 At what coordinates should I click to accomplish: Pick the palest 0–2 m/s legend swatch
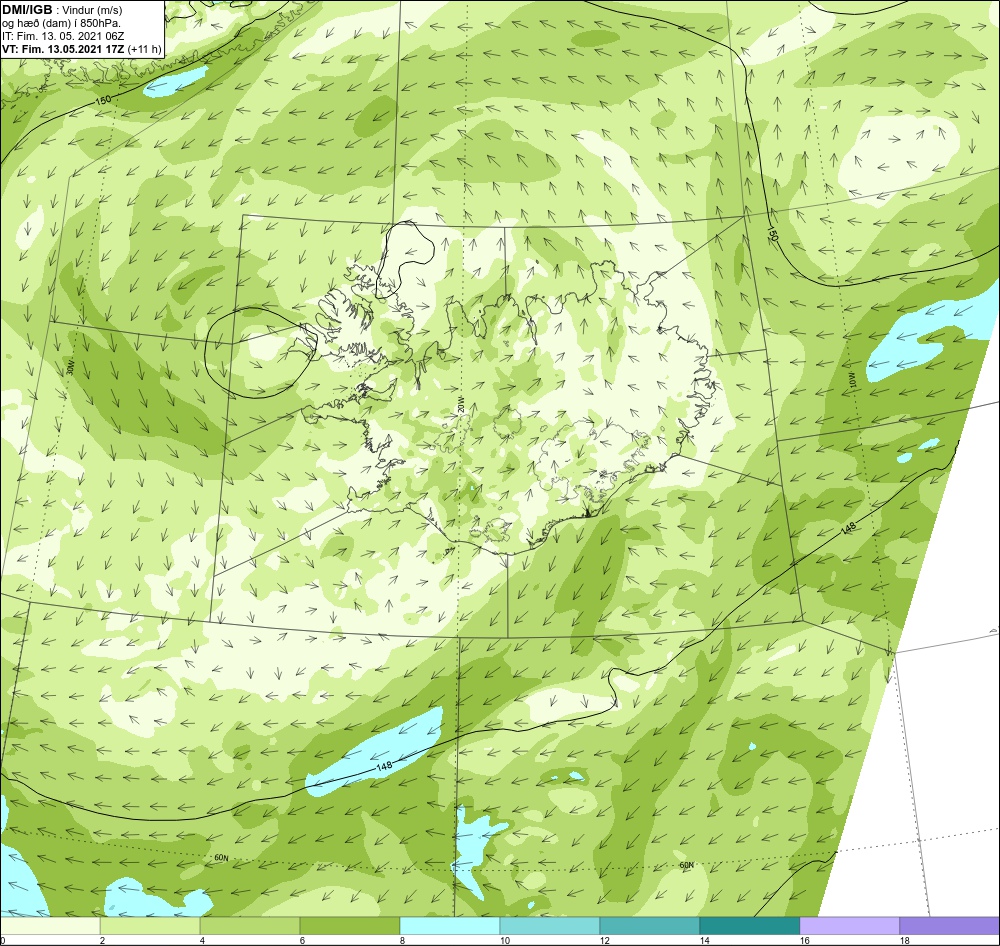click(50, 926)
